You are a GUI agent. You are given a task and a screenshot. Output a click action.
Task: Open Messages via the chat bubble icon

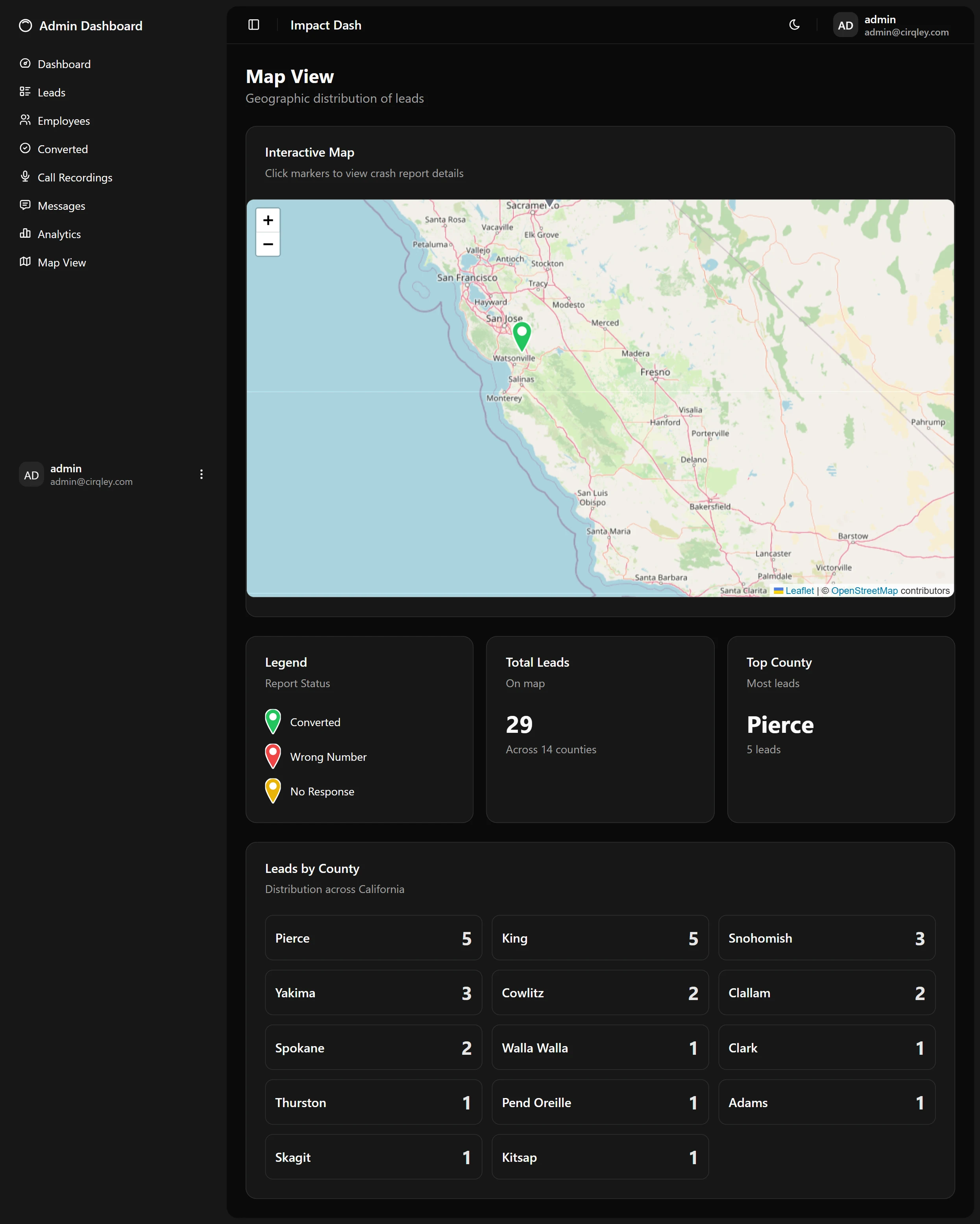[26, 205]
